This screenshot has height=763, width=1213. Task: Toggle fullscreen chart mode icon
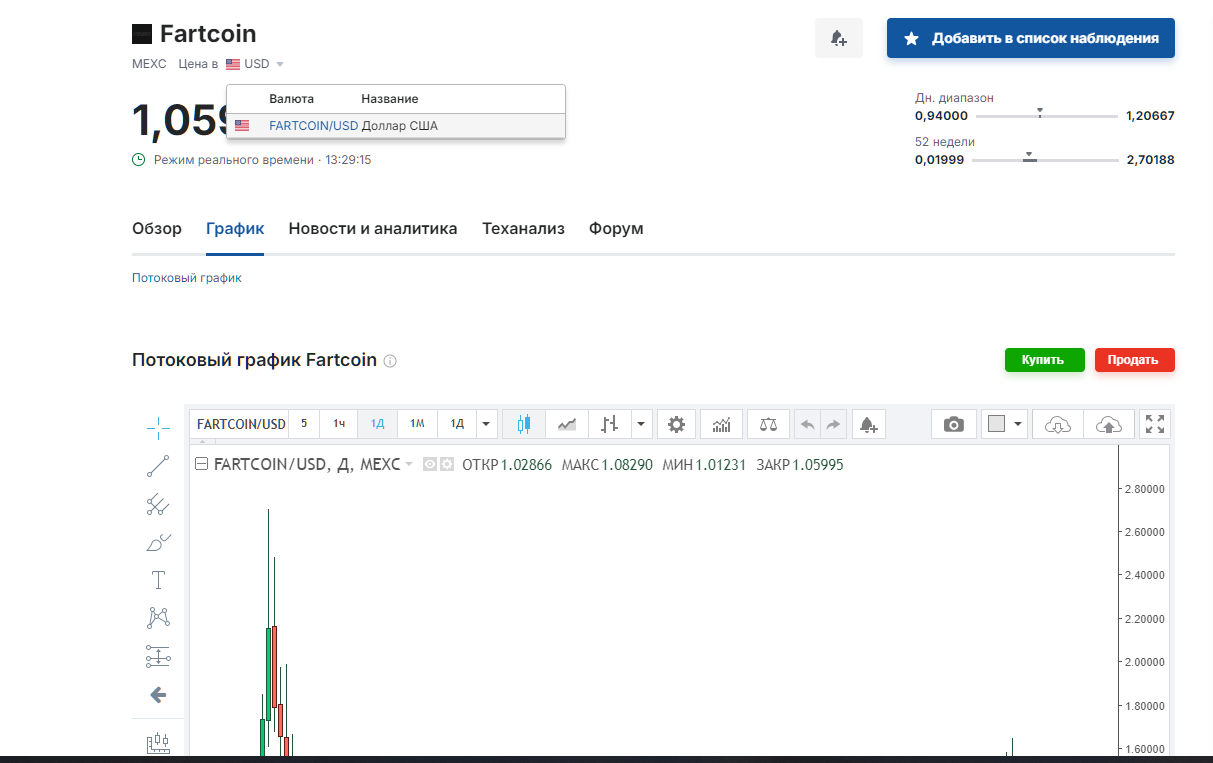tap(1155, 424)
